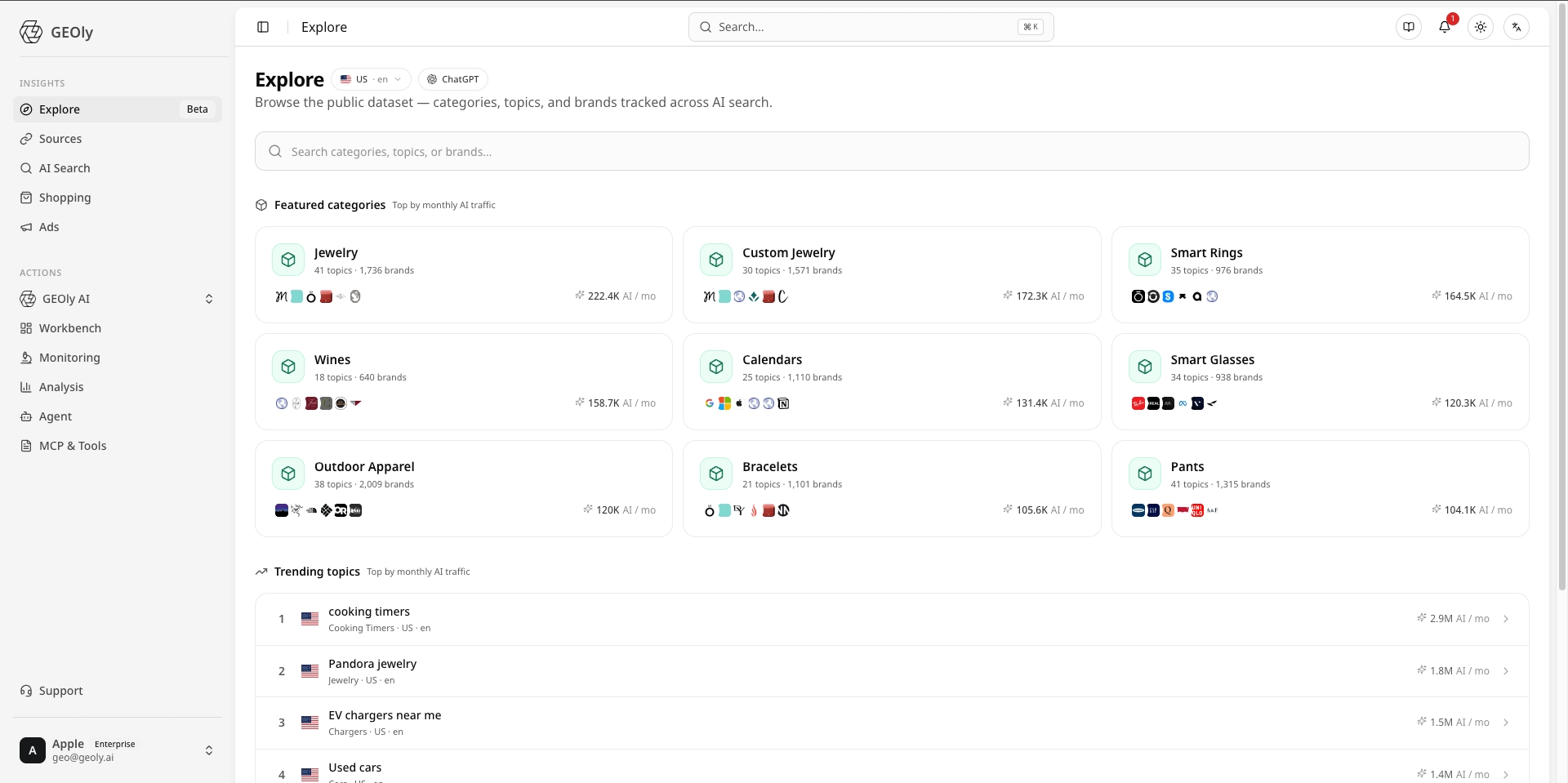Click the page vertical scrollbar

tap(1562, 298)
